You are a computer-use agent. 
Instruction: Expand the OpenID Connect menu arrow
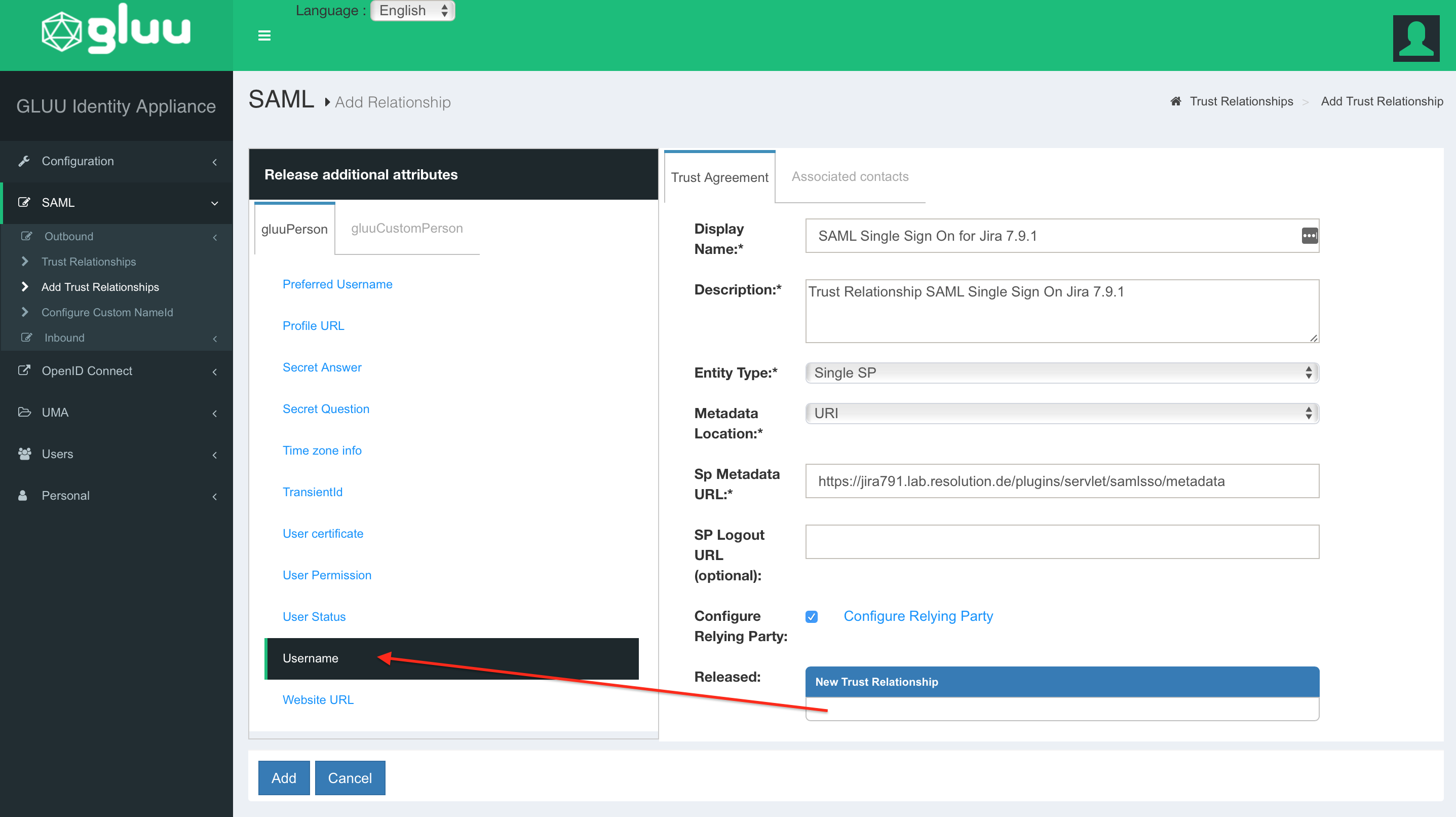point(215,372)
